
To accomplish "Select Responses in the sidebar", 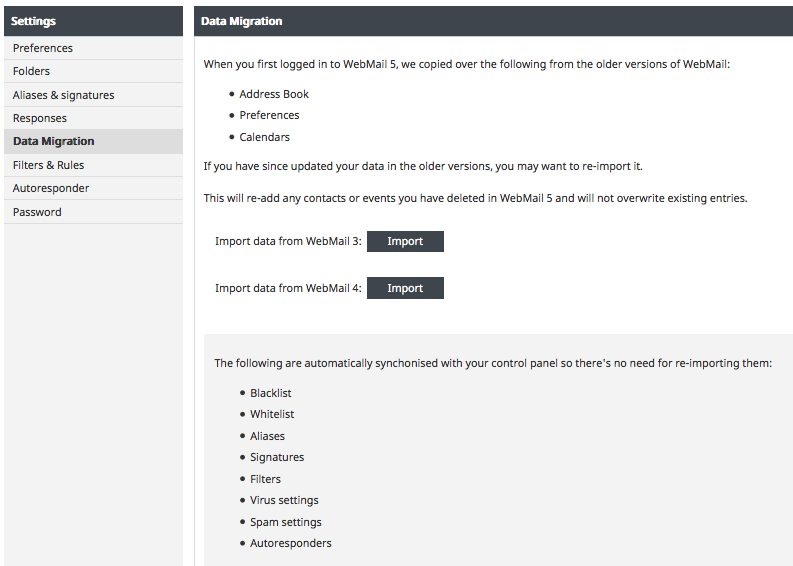I will [x=40, y=118].
